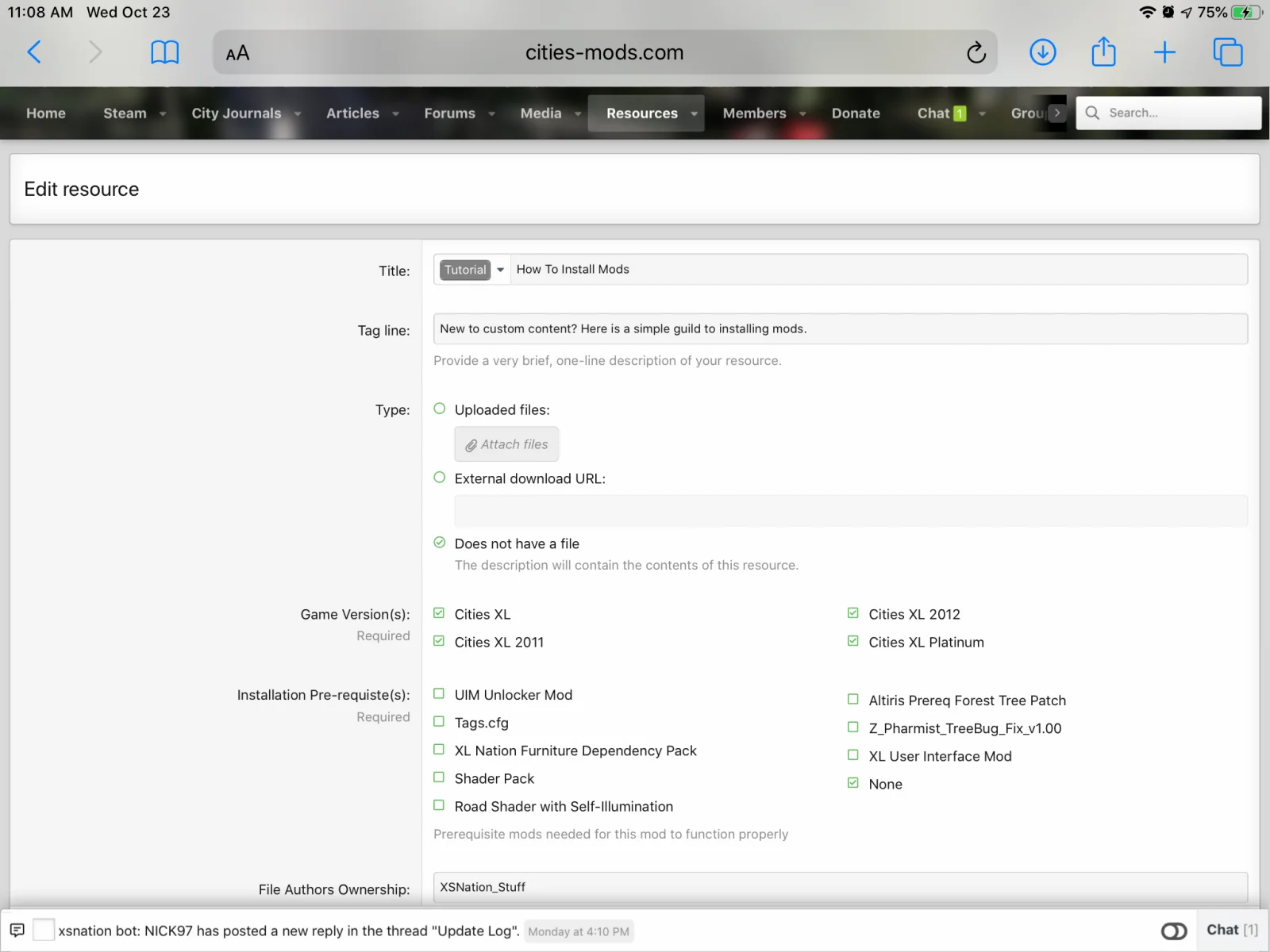1270x952 pixels.
Task: Uncheck Cities XL 2011 checkbox
Action: click(439, 641)
